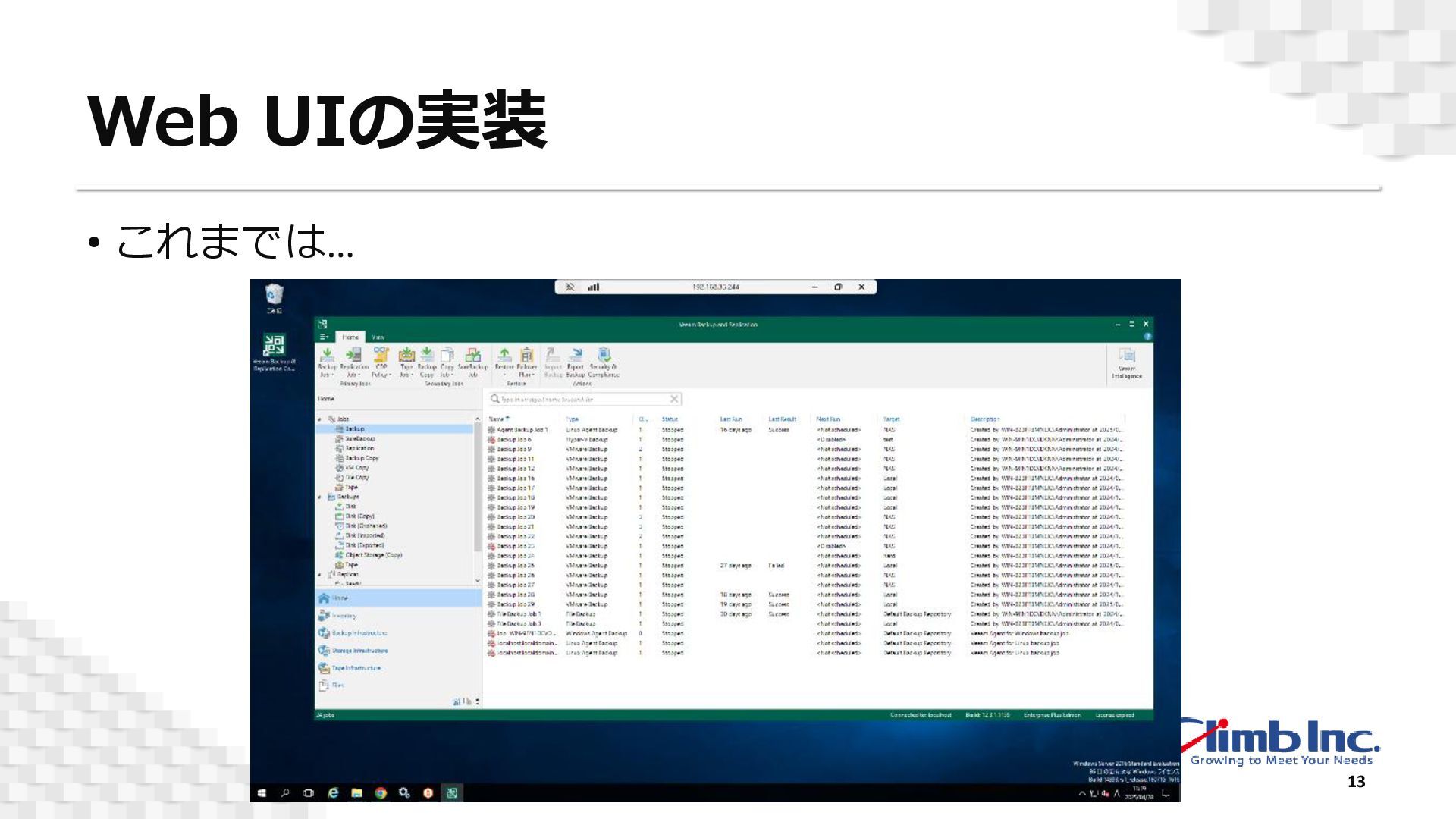1456x819 pixels.
Task: Sort list by Name column header
Action: tap(497, 419)
